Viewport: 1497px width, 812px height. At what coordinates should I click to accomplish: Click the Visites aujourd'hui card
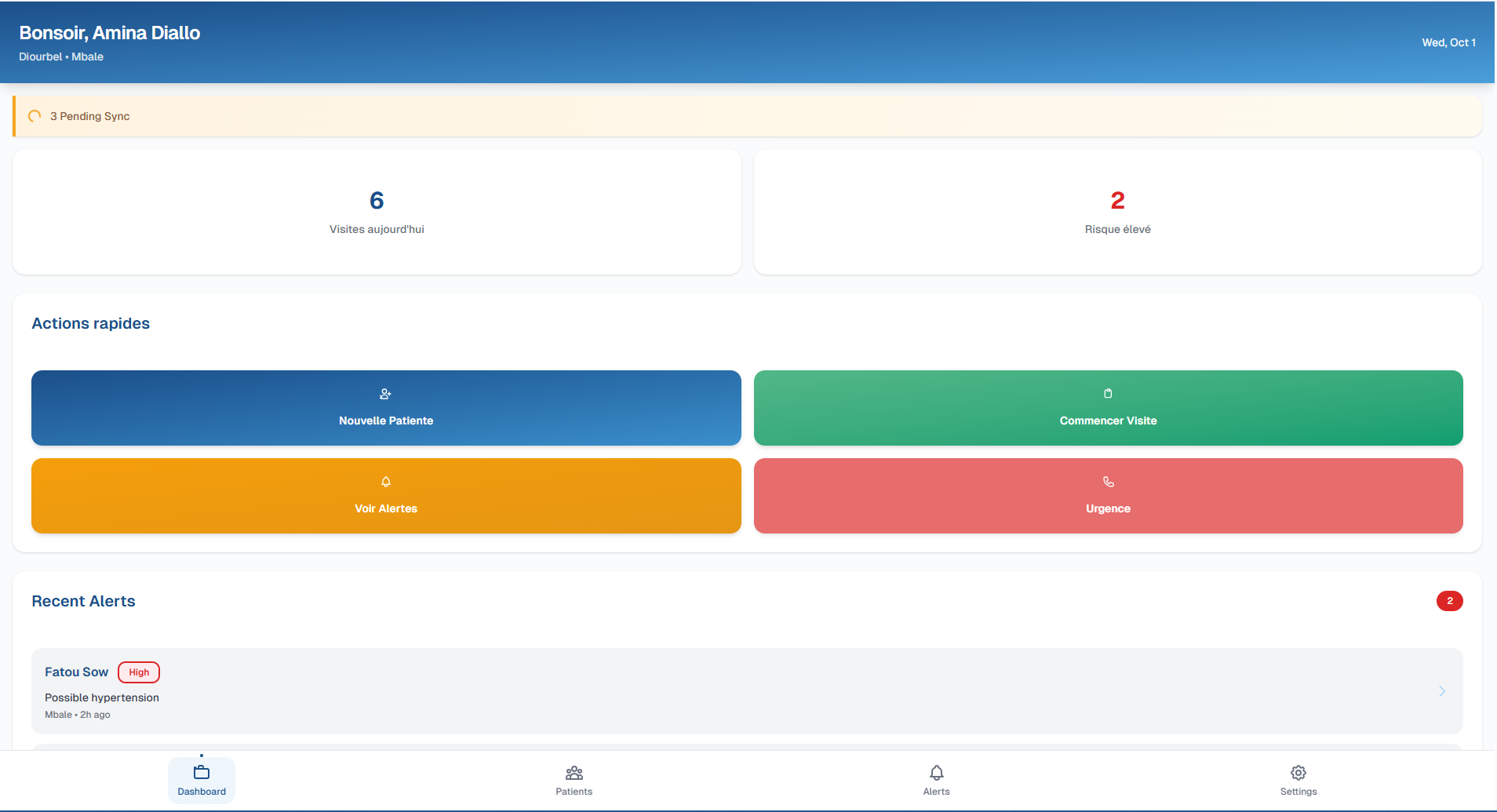click(376, 212)
